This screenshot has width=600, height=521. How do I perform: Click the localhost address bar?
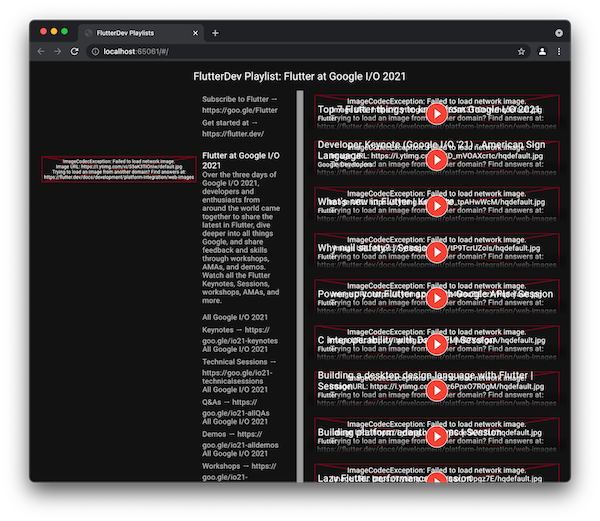(300, 51)
